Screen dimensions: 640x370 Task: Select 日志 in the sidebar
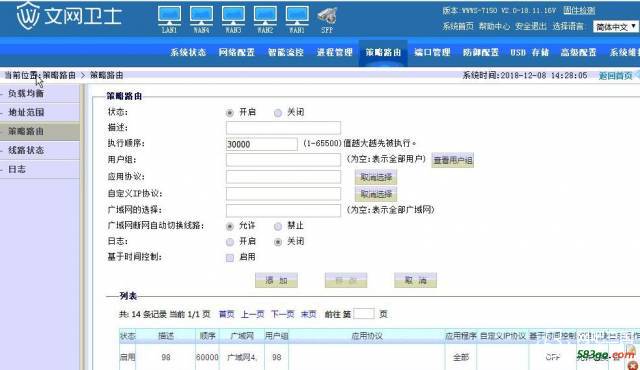40,169
